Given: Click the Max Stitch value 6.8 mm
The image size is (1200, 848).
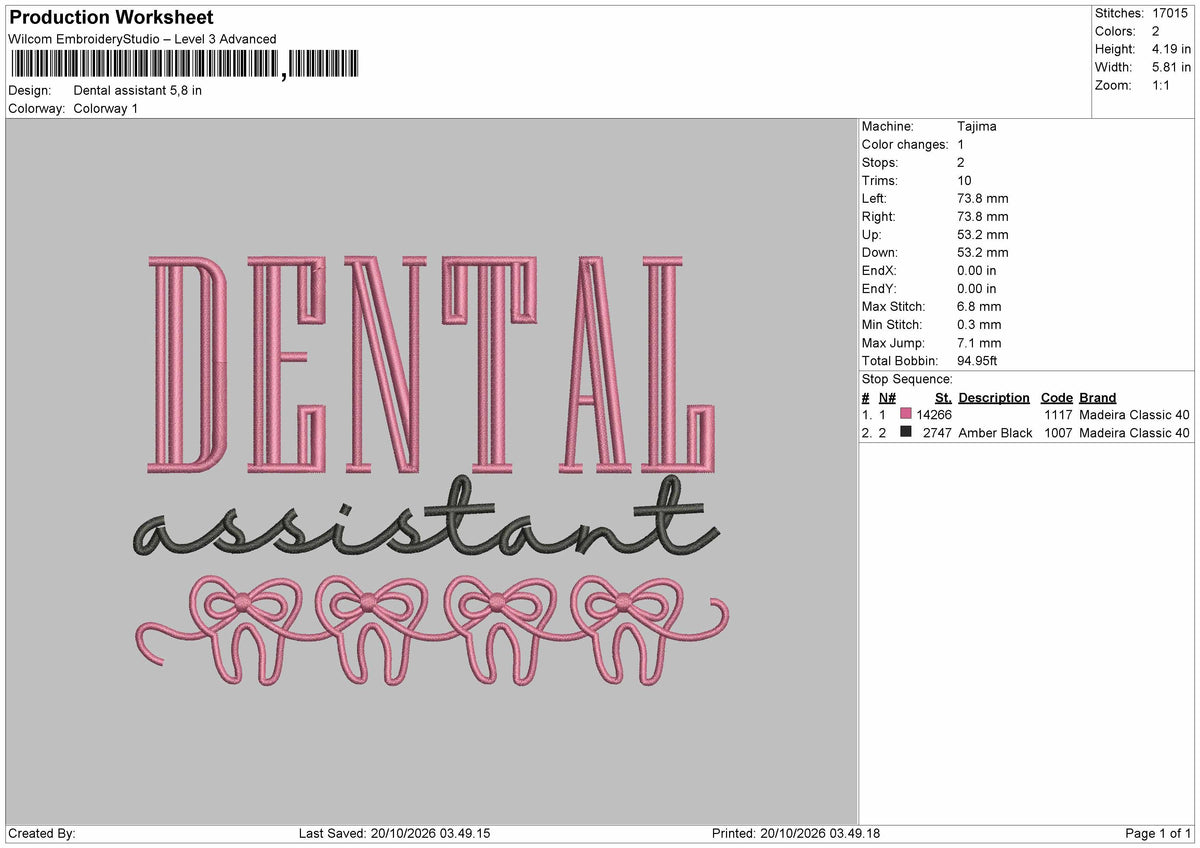Looking at the screenshot, I should [x=979, y=306].
